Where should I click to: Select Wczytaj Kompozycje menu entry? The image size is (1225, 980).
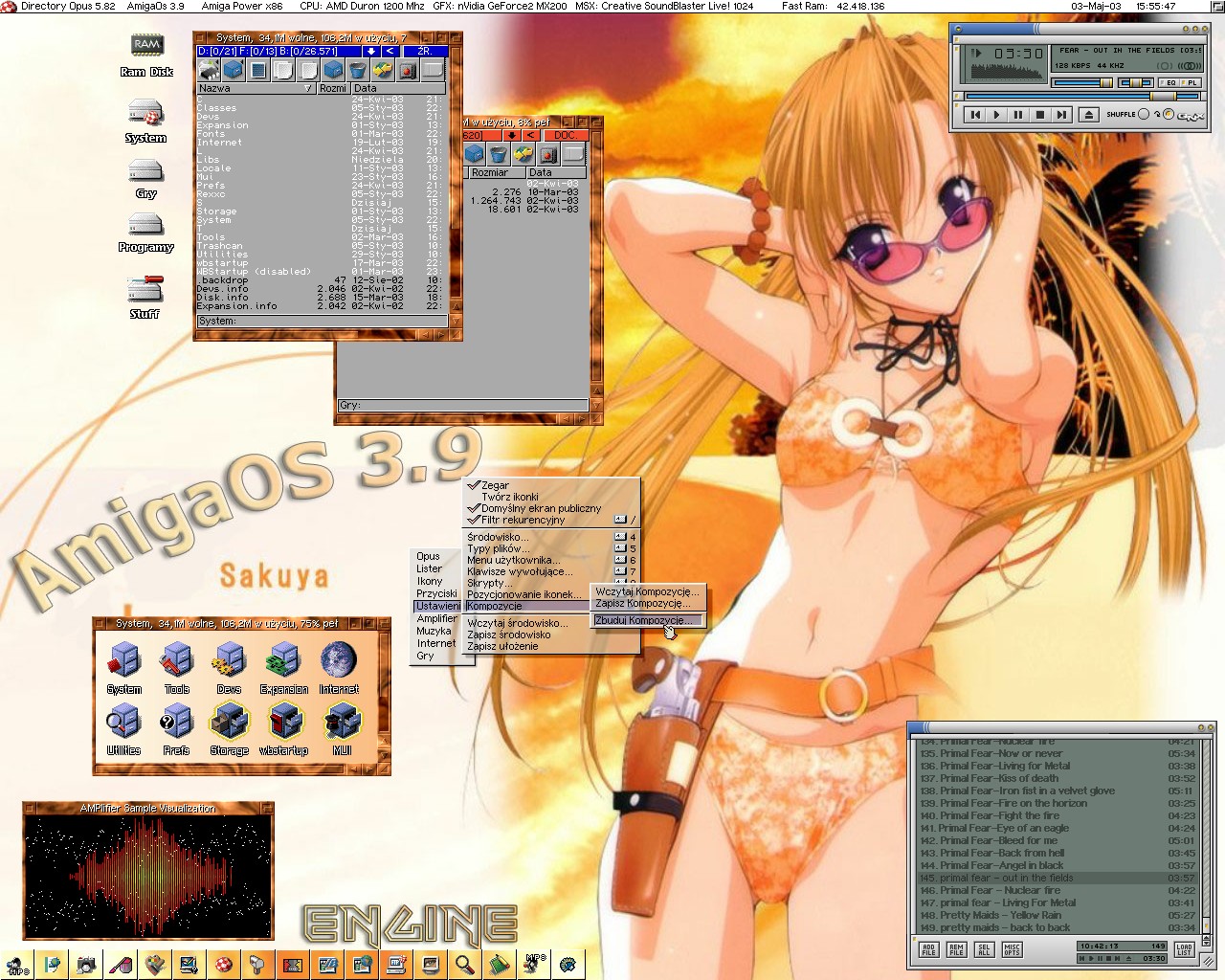click(648, 591)
